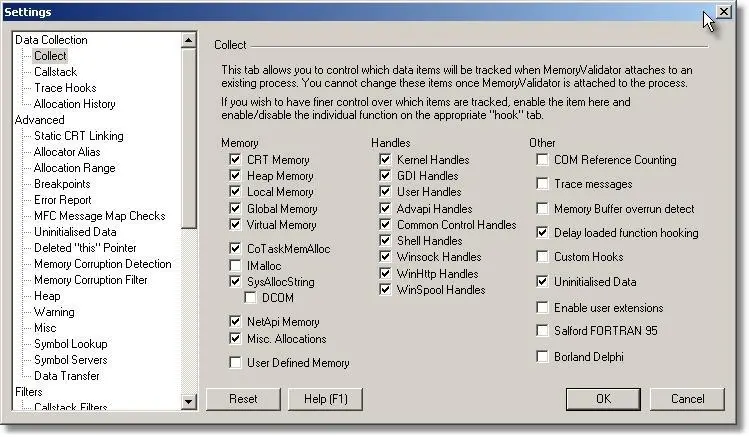
Task: Close the Settings window
Action: (724, 11)
